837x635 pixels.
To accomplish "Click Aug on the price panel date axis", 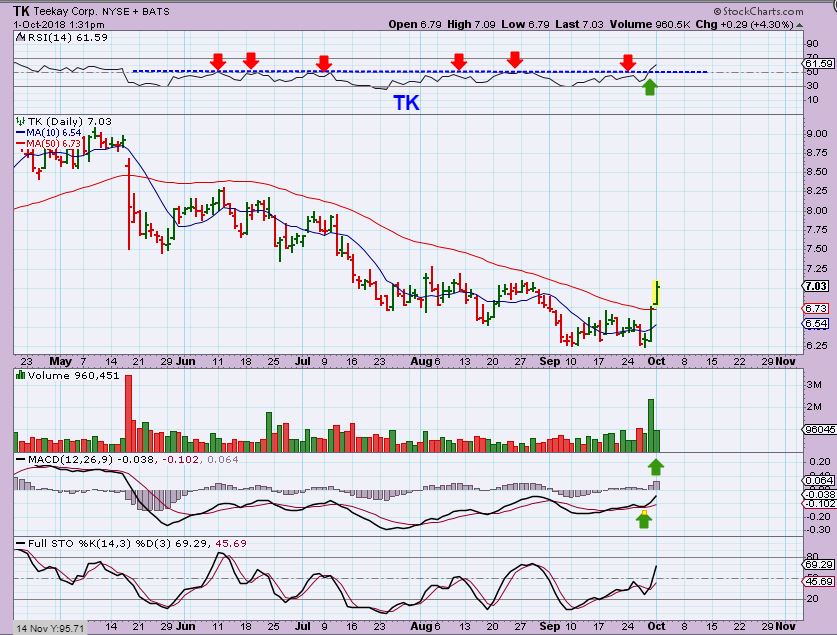I will click(421, 361).
